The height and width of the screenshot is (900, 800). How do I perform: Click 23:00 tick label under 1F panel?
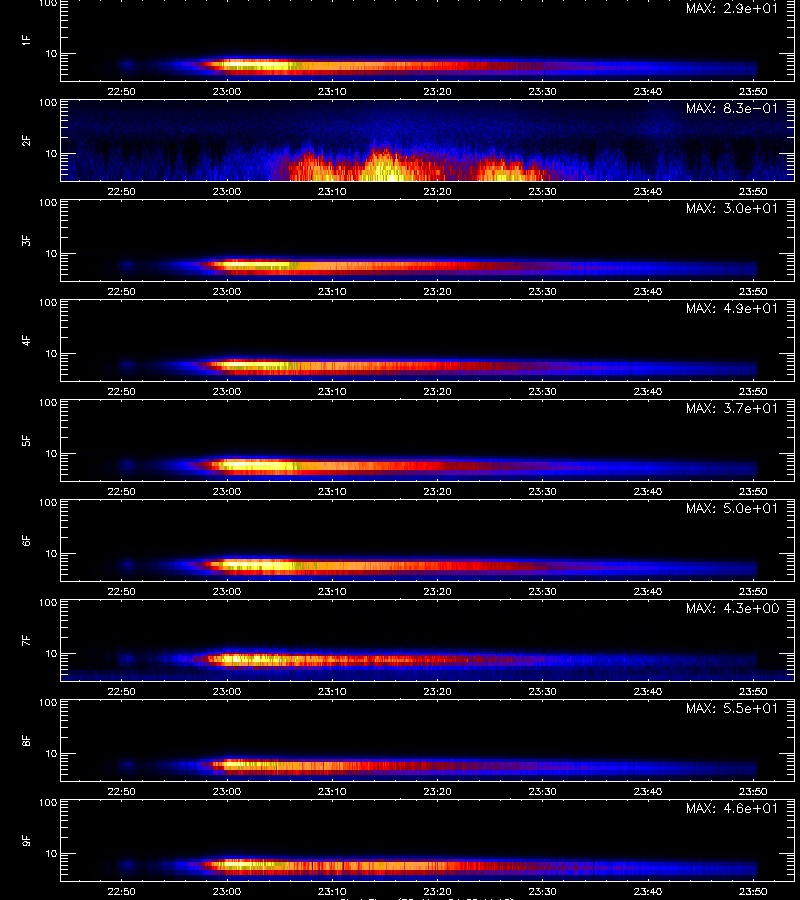pyautogui.click(x=227, y=91)
